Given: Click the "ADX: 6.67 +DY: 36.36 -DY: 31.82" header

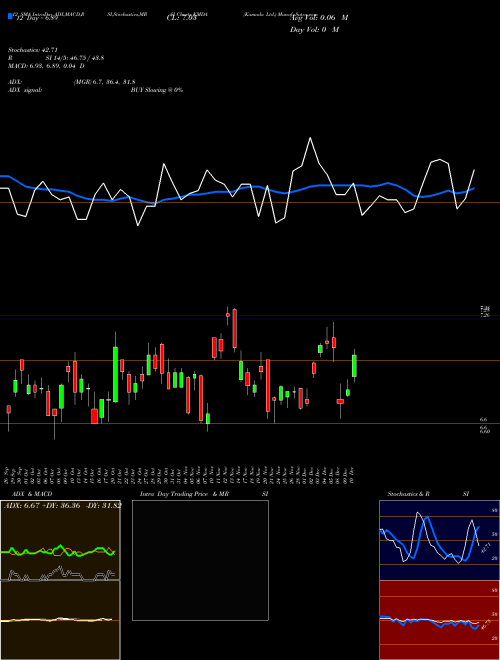Looking at the screenshot, I should [x=63, y=505].
